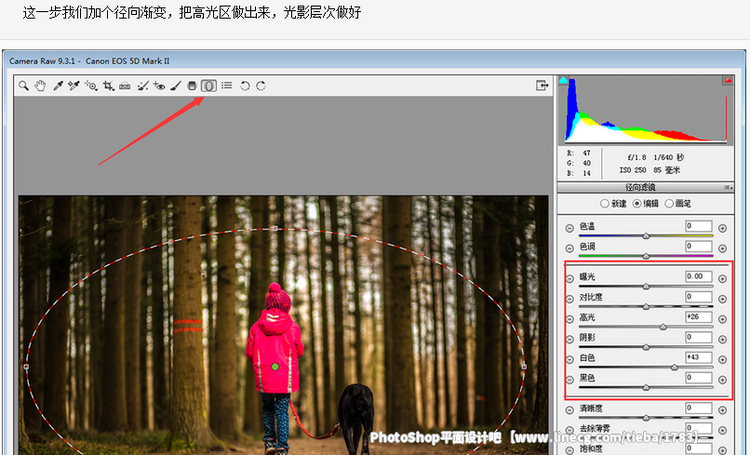Viewport: 750px width, 455px height.
Task: Decrease 对比度 with minus icon
Action: 569,299
